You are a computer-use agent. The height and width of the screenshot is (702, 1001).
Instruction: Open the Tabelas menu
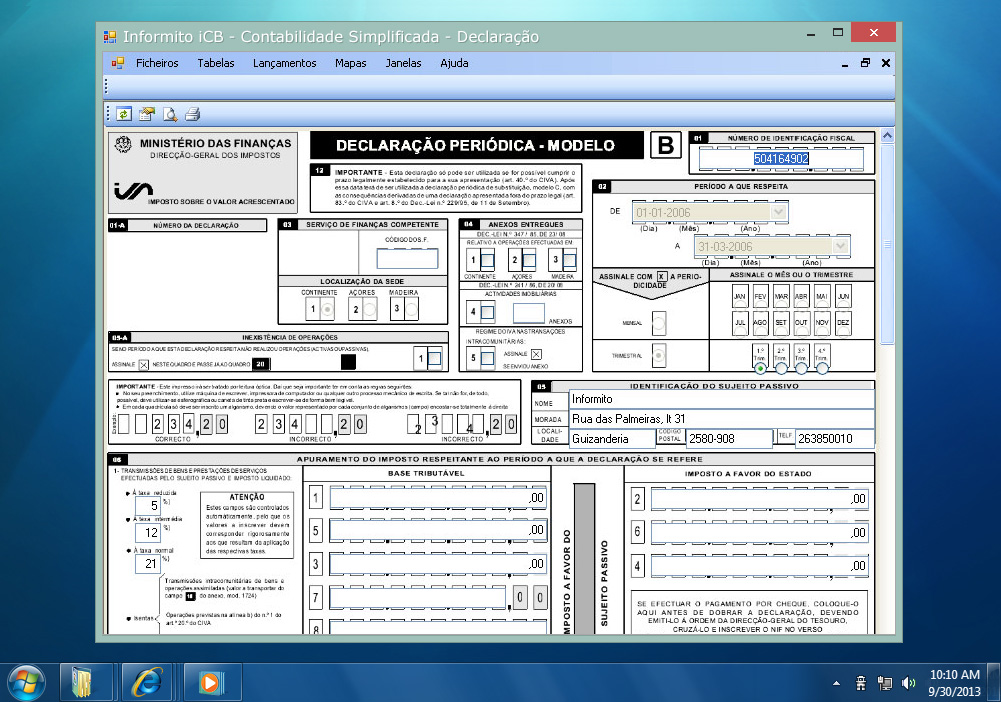[216, 63]
